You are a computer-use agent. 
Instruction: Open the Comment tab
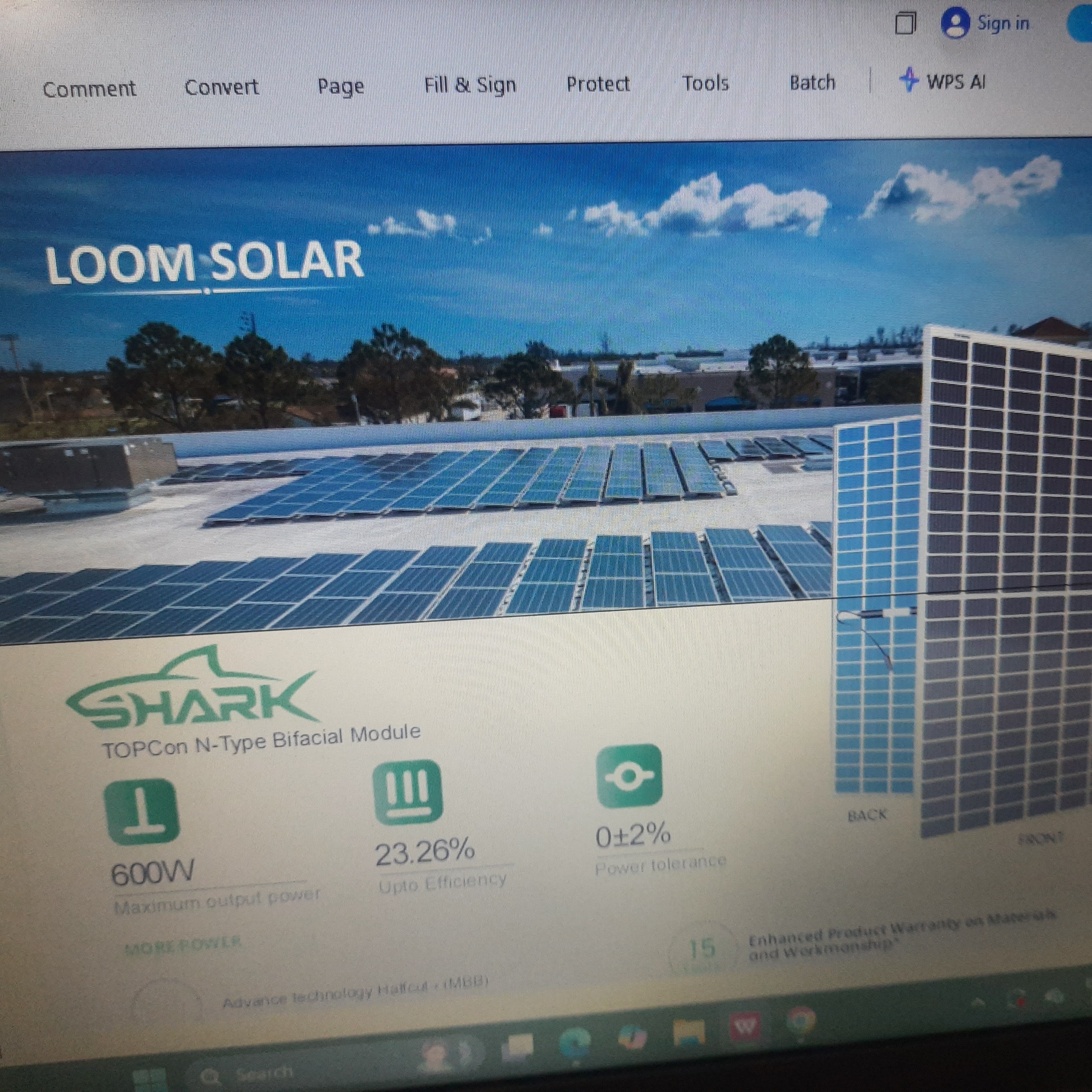point(89,89)
